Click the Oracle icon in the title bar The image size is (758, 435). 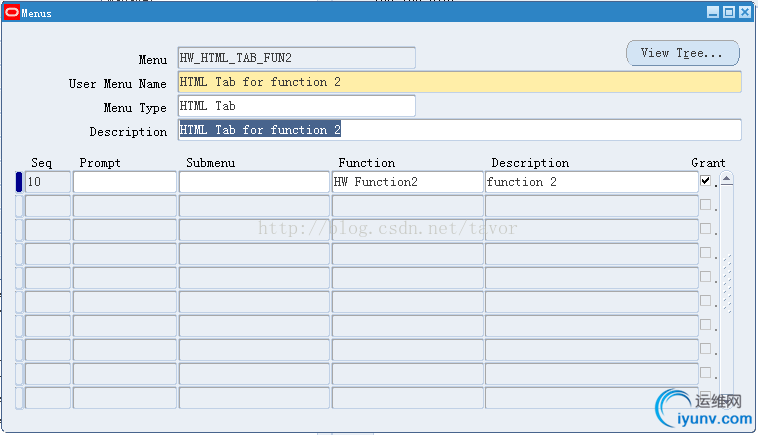click(12, 13)
